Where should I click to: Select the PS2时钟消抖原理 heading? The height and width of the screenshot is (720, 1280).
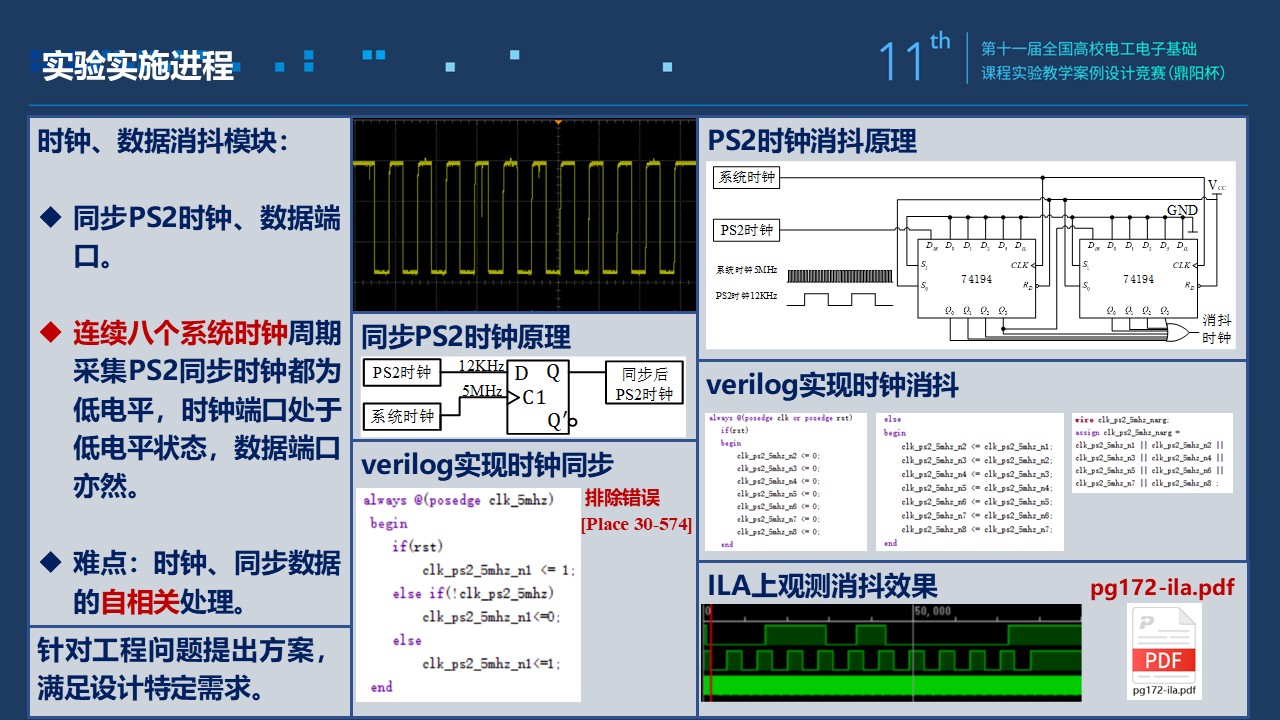pyautogui.click(x=812, y=141)
